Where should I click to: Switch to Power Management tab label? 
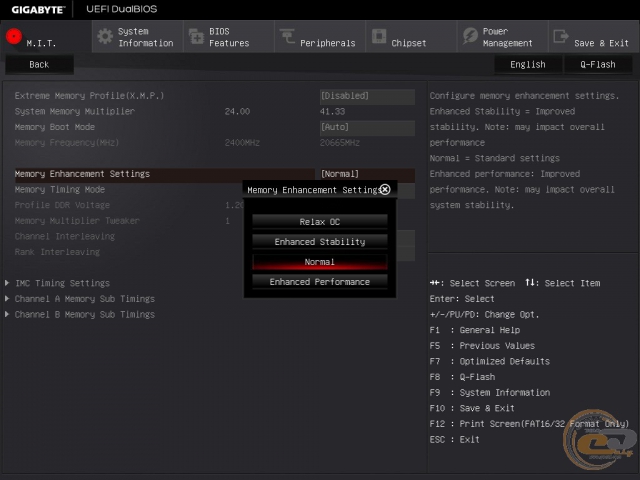click(x=507, y=37)
